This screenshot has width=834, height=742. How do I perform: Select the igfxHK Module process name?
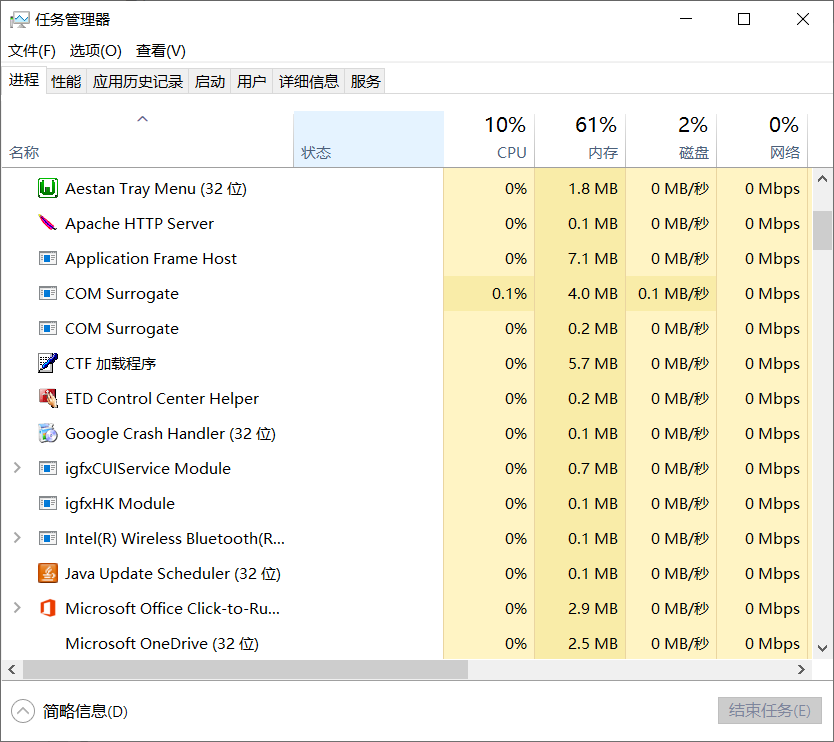(120, 504)
